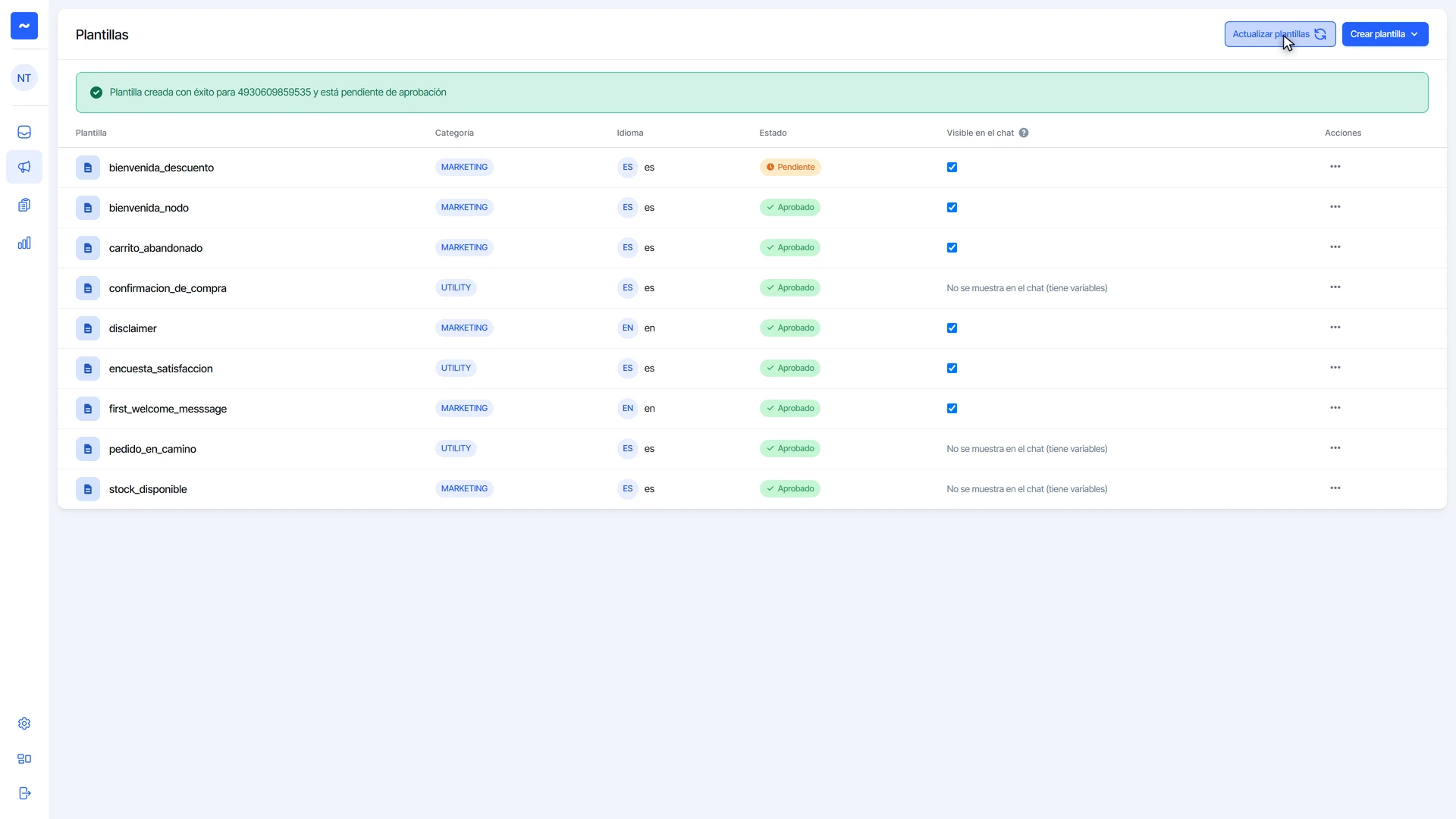The image size is (1456, 819).
Task: Open the encuesta_satisfaccion template name
Action: (x=161, y=369)
